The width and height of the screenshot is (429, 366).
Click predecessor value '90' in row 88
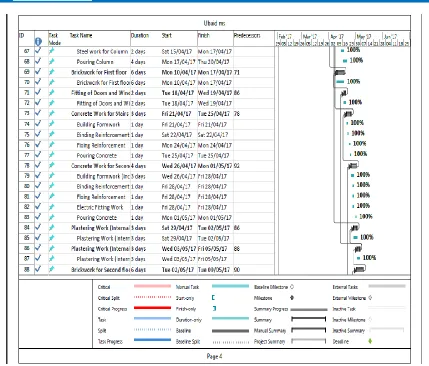(237, 269)
